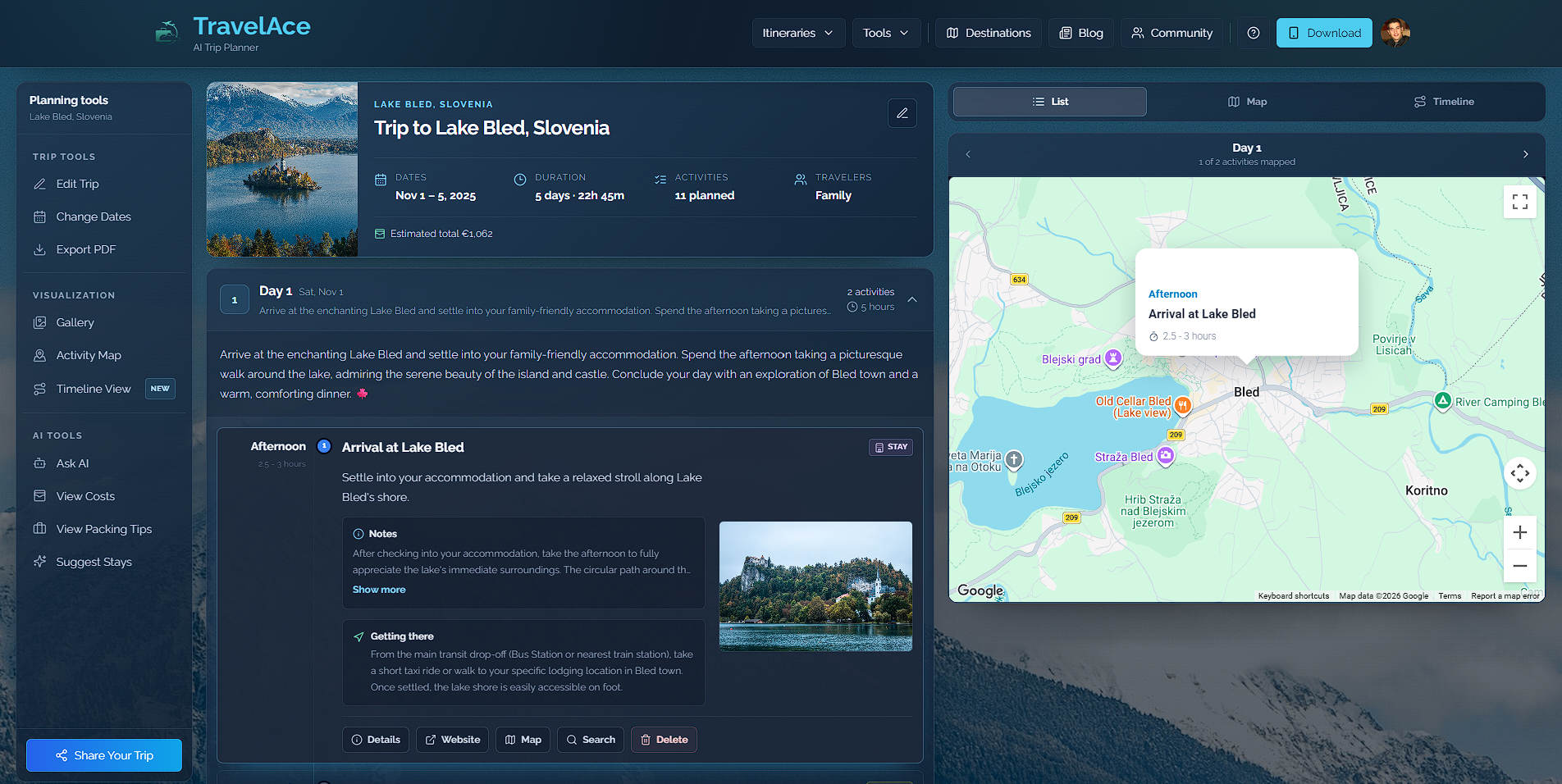Viewport: 1562px width, 784px height.
Task: Click the "11 planned" activities value
Action: pyautogui.click(x=705, y=195)
